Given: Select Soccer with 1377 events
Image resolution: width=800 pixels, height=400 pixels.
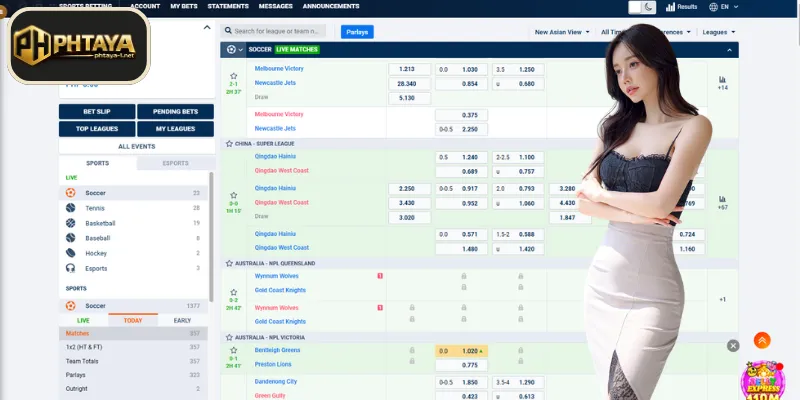Looking at the screenshot, I should point(133,306).
